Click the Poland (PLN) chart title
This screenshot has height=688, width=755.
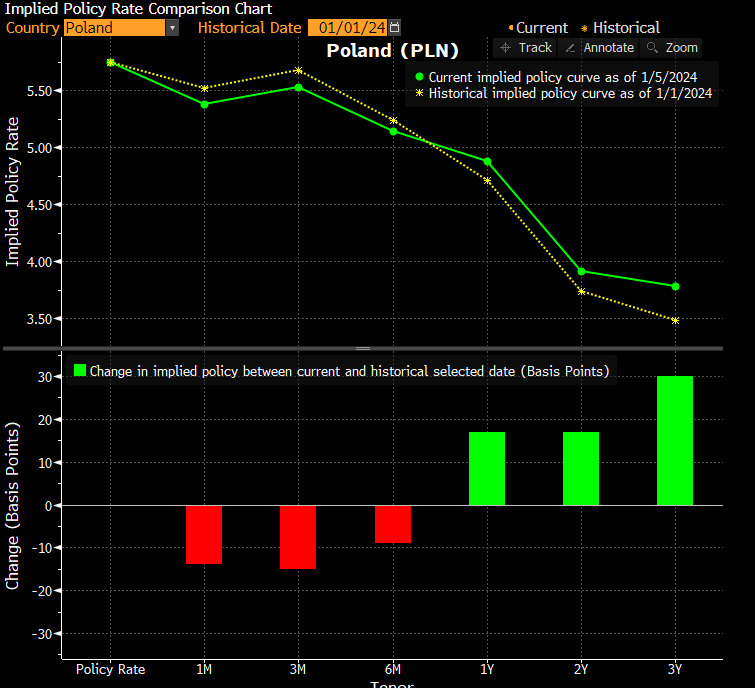(x=392, y=51)
